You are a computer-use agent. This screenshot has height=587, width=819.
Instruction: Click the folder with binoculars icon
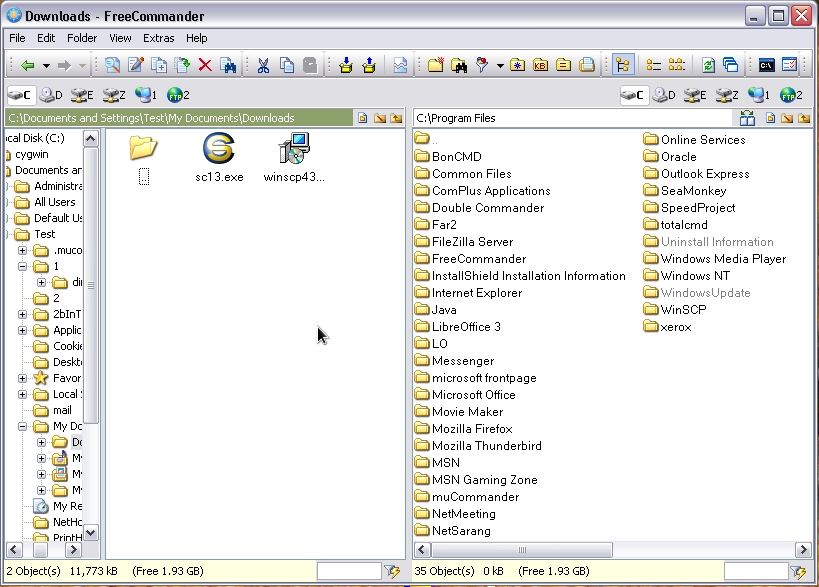pos(459,65)
